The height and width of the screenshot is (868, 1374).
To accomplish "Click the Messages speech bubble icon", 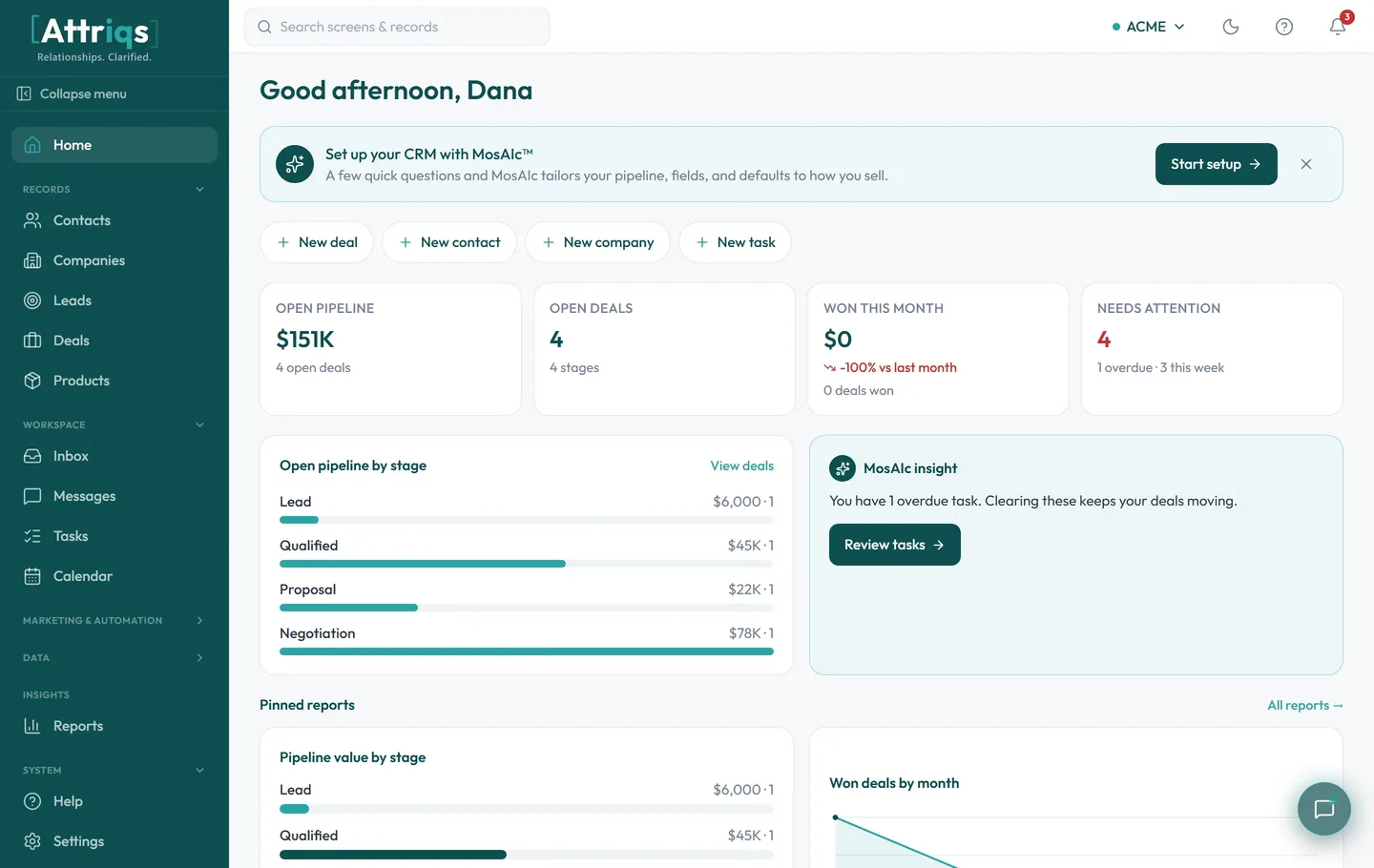I will [32, 496].
